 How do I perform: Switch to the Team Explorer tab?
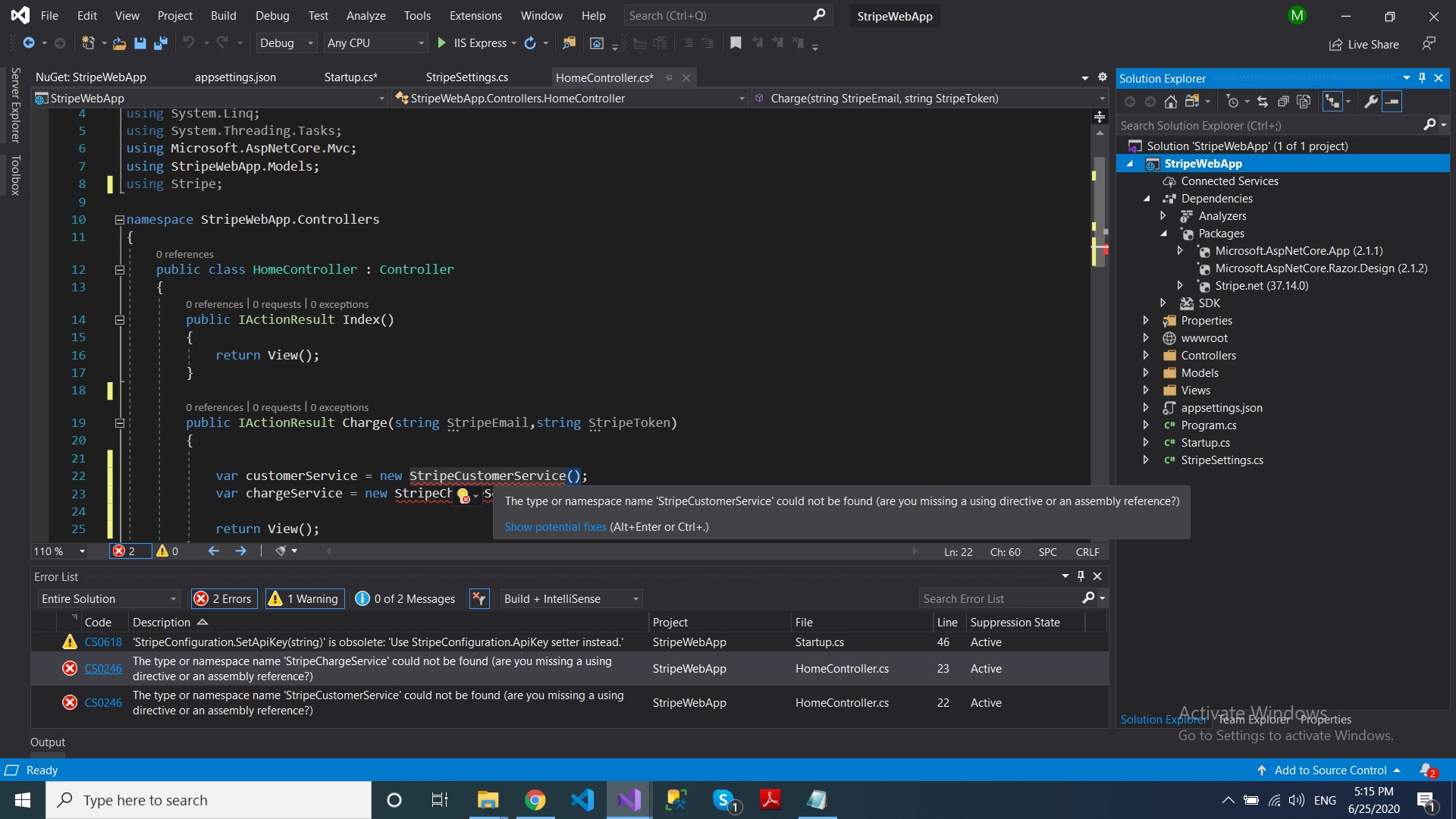coord(1254,720)
